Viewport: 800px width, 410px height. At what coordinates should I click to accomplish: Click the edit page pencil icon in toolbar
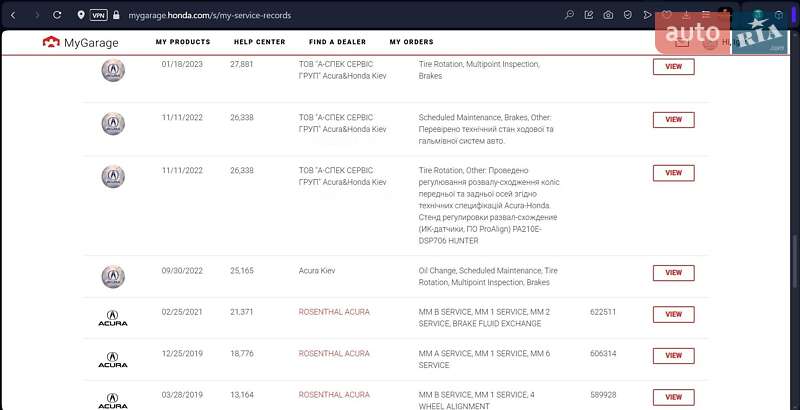pos(589,15)
